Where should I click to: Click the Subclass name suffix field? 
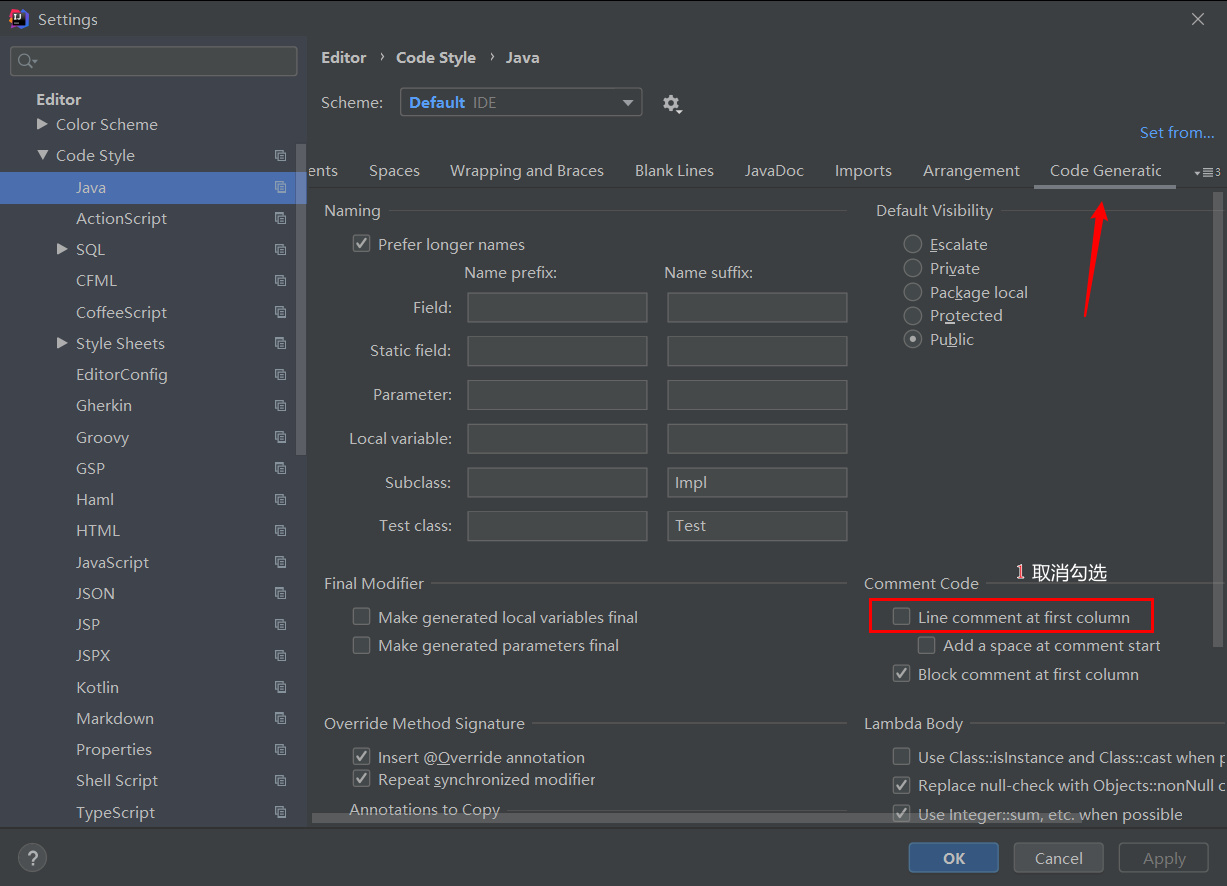[x=757, y=482]
